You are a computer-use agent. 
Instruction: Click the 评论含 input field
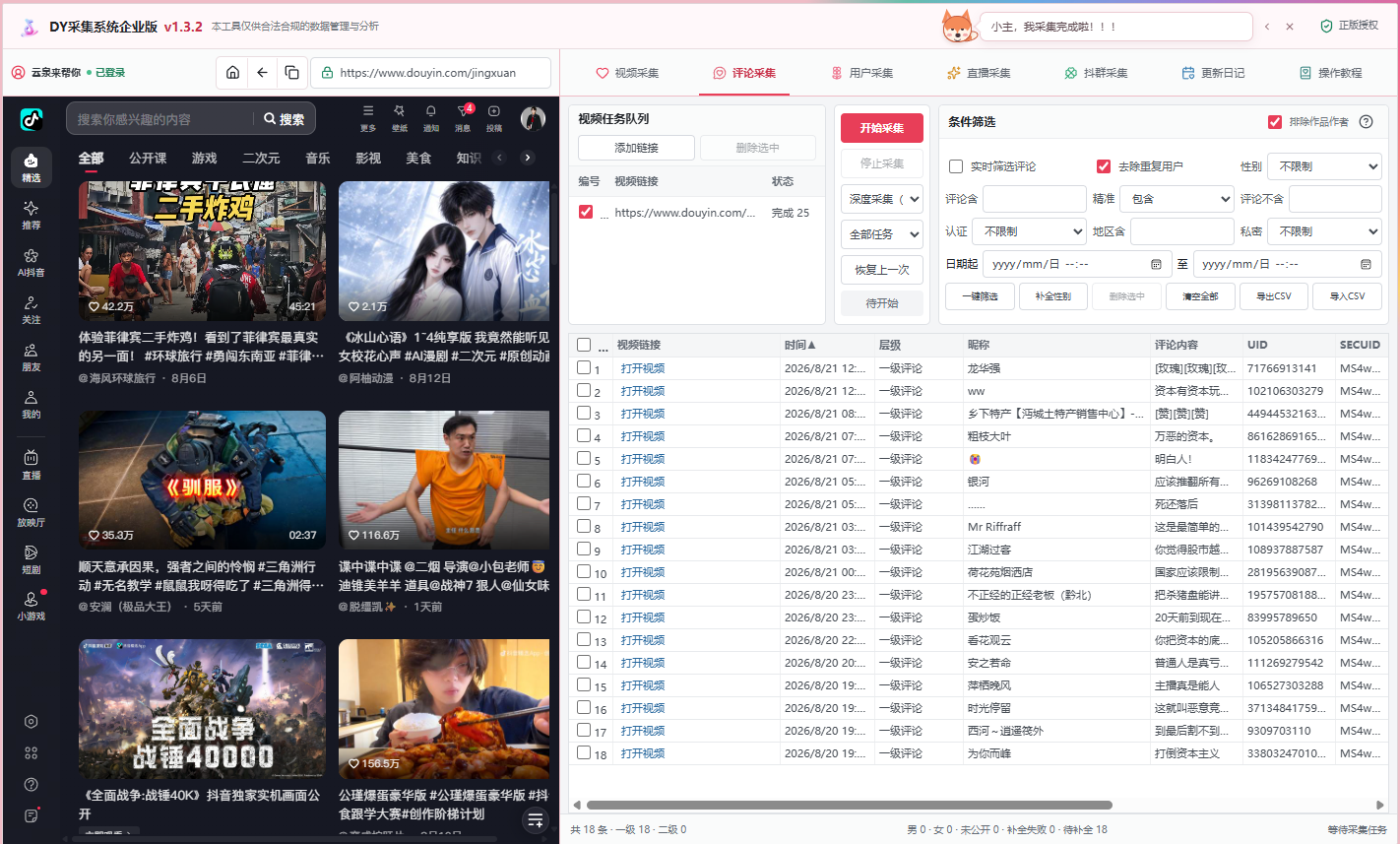coord(1034,199)
